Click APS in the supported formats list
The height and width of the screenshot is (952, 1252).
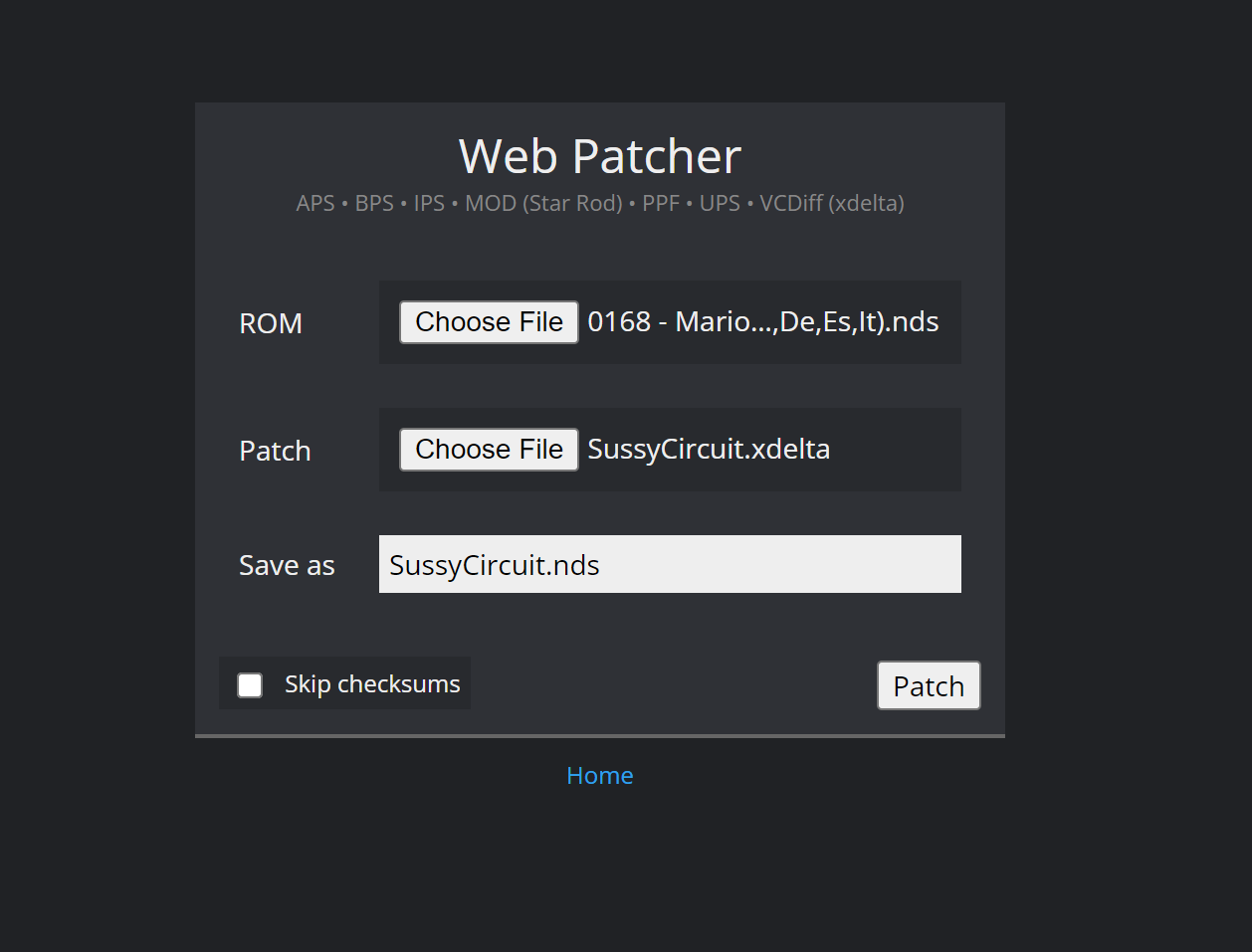[315, 204]
